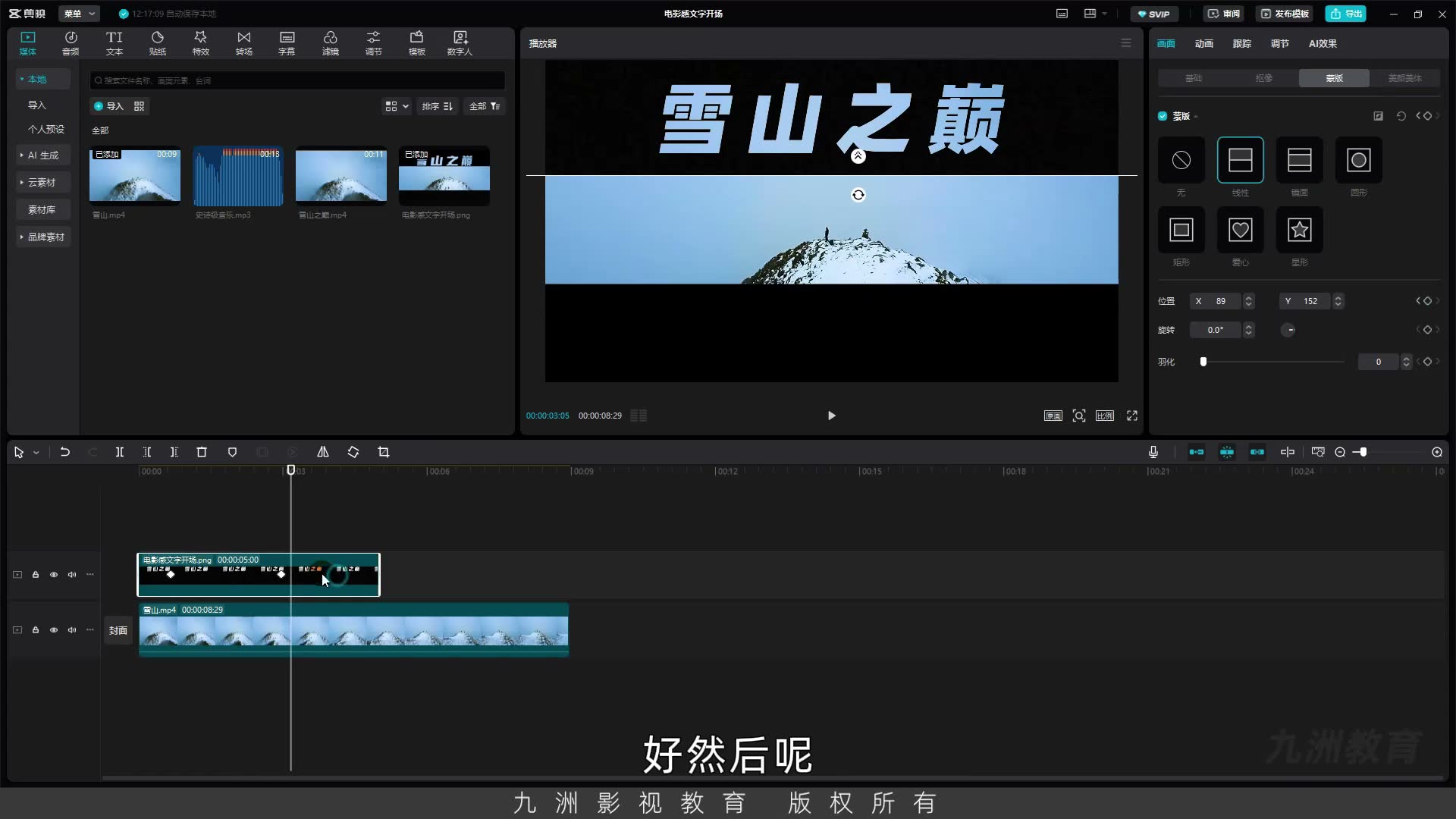Click the mirror flip tool in timeline toolbar
The height and width of the screenshot is (819, 1456).
click(322, 452)
